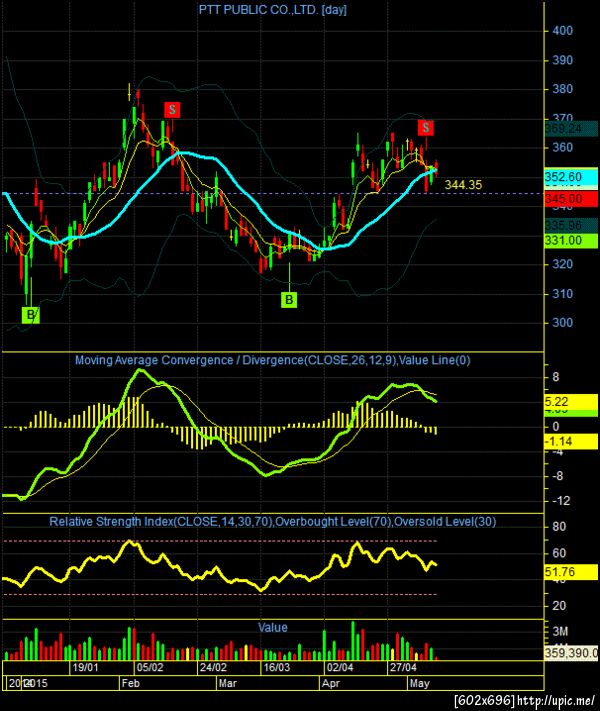
Task: Click the volume axis 3M label
Action: (560, 632)
